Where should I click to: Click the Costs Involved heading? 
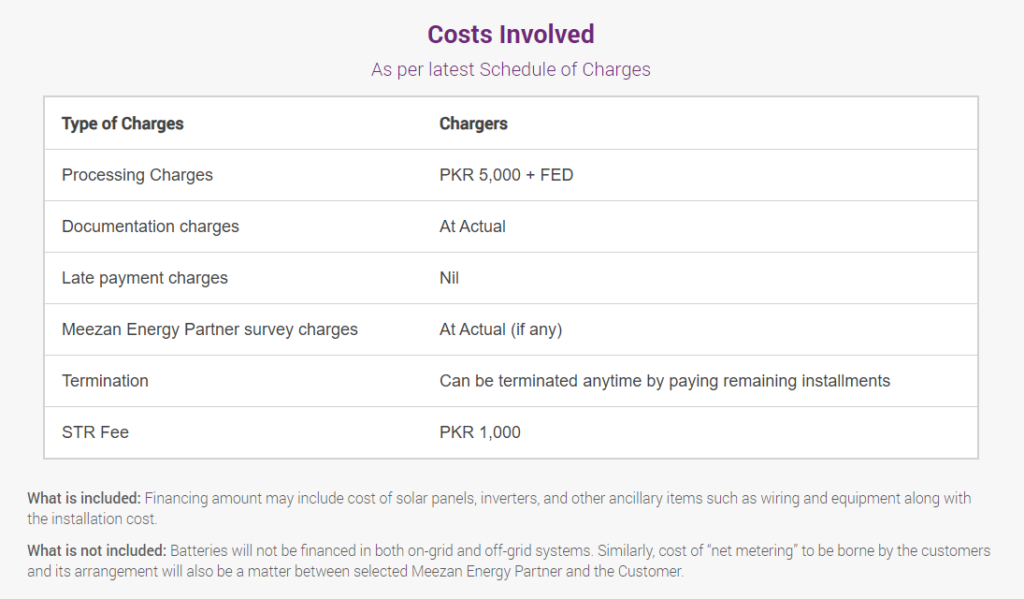click(511, 35)
